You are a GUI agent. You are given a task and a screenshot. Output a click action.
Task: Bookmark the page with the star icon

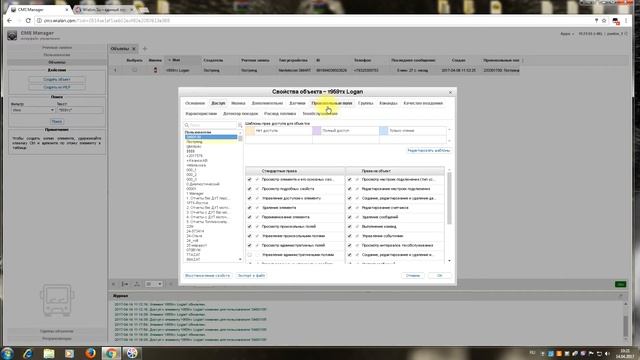tap(604, 20)
